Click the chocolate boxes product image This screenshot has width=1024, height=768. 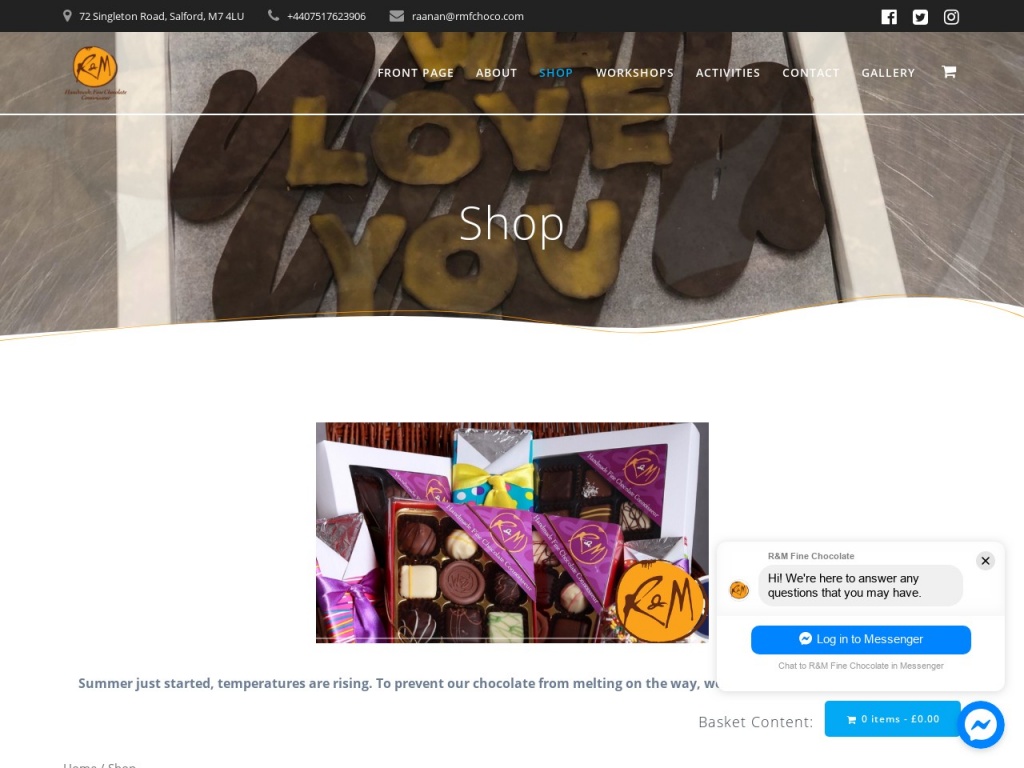tap(512, 532)
